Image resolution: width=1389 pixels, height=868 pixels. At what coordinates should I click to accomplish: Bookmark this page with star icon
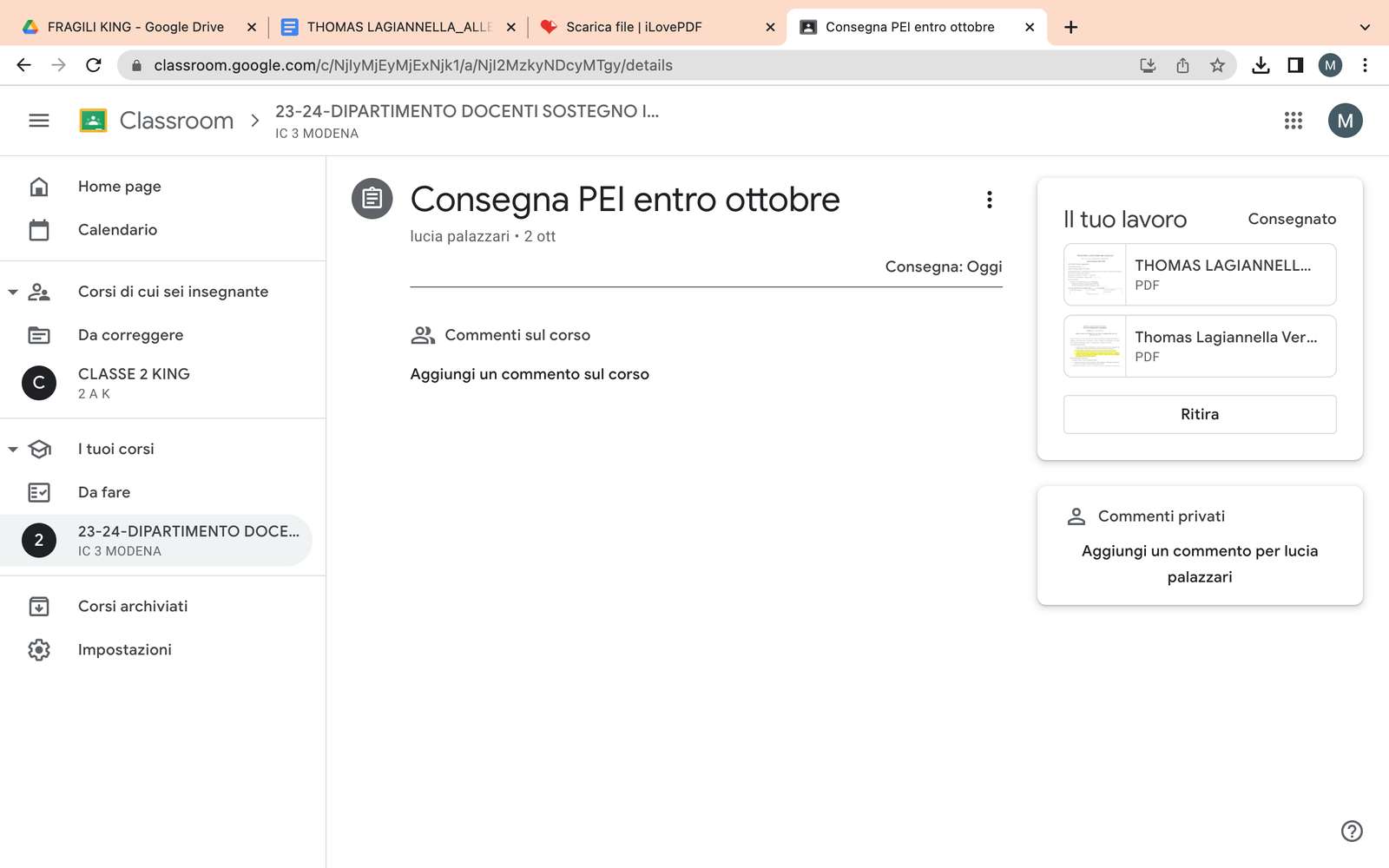(x=1217, y=65)
